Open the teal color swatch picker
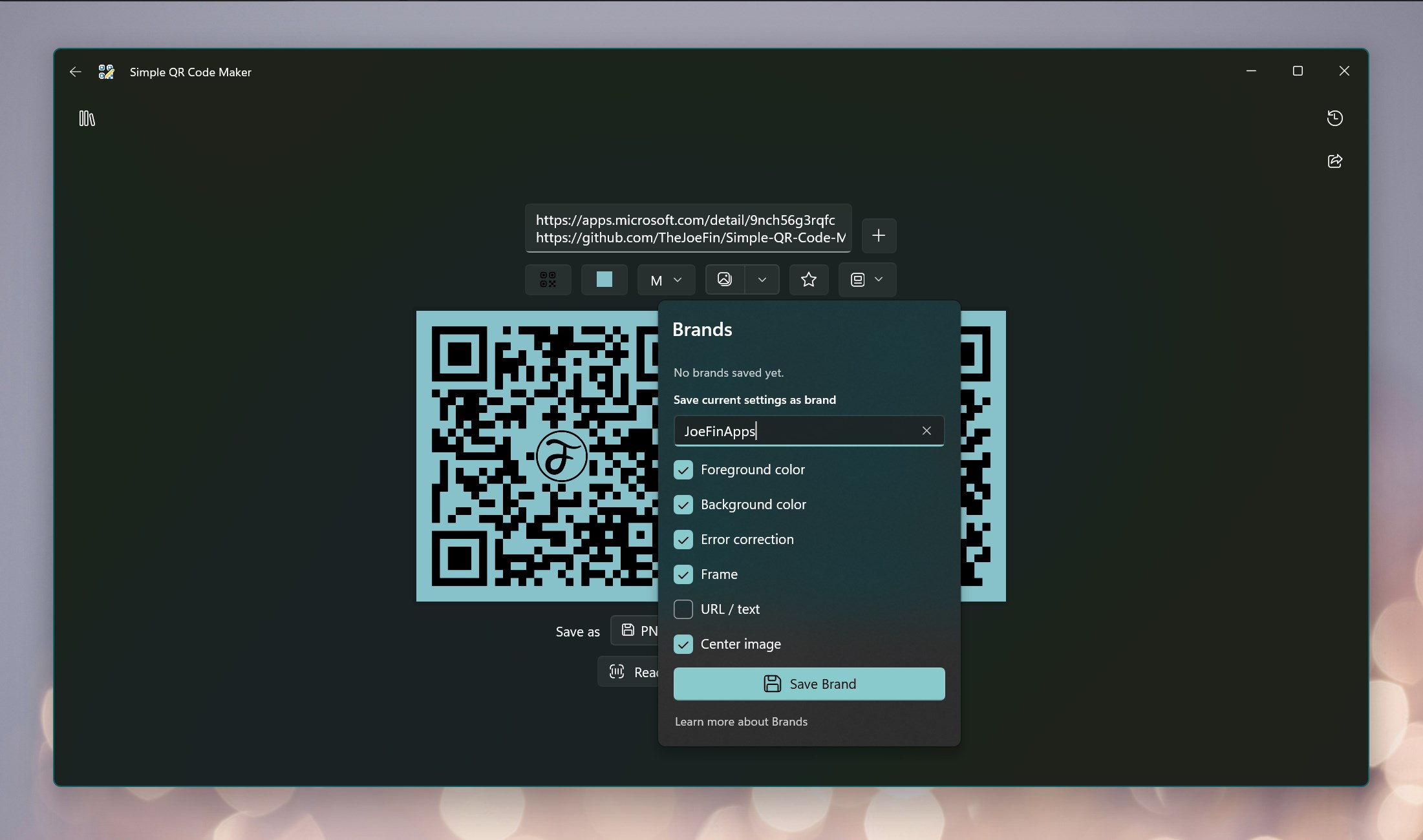This screenshot has height=840, width=1423. coord(604,280)
